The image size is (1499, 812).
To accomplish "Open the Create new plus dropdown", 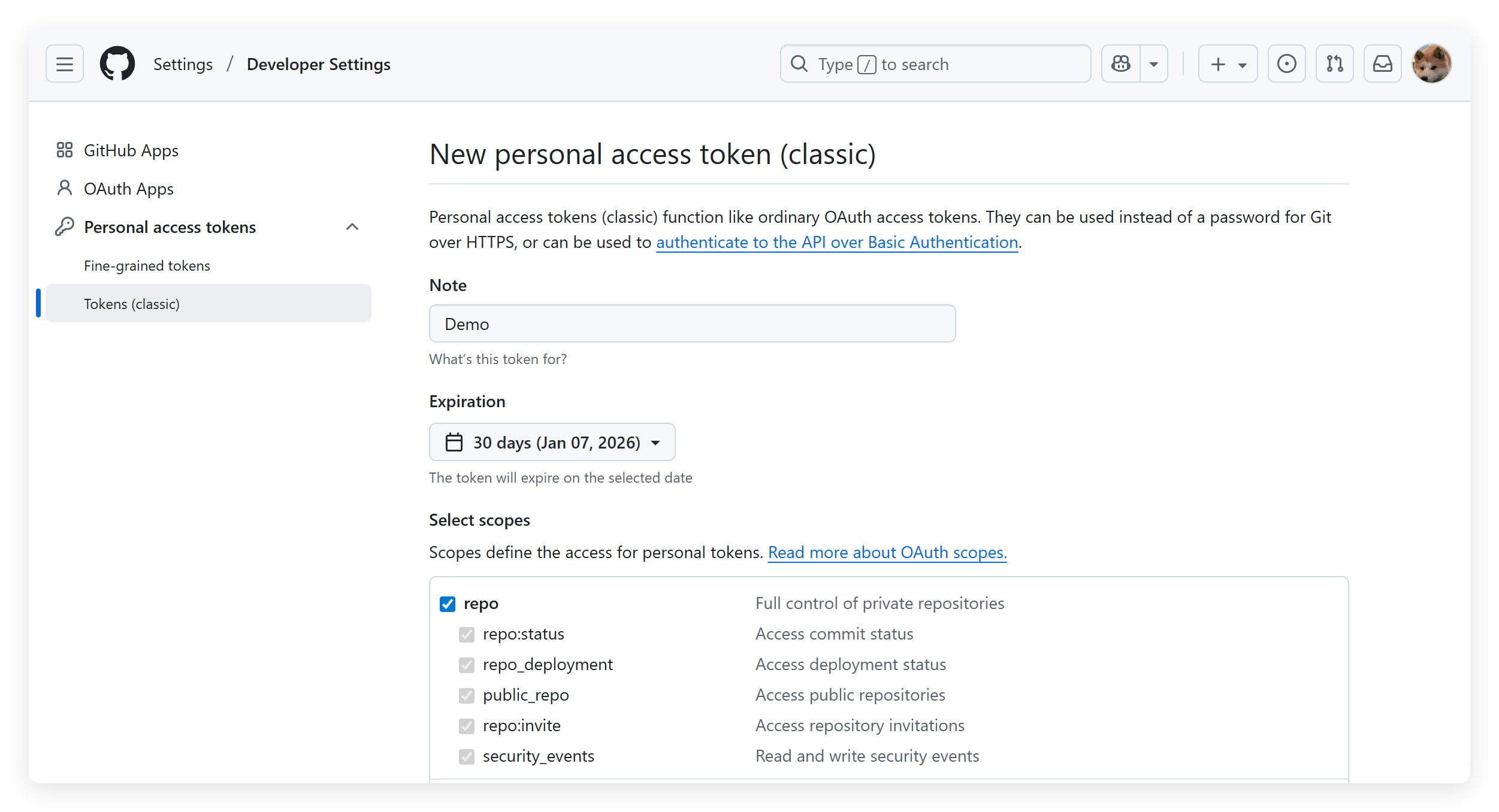I will 1228,63.
